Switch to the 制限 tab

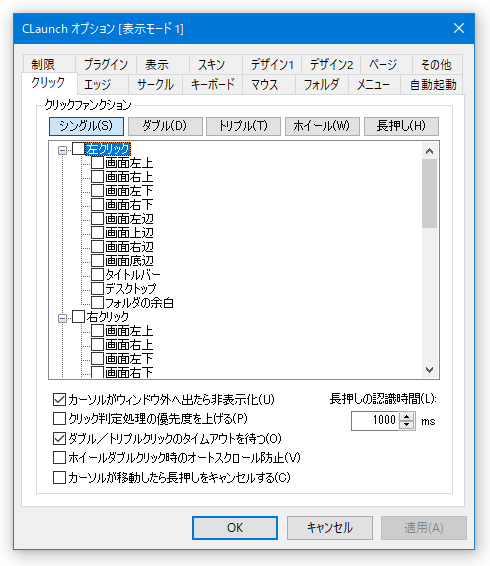pyautogui.click(x=49, y=65)
